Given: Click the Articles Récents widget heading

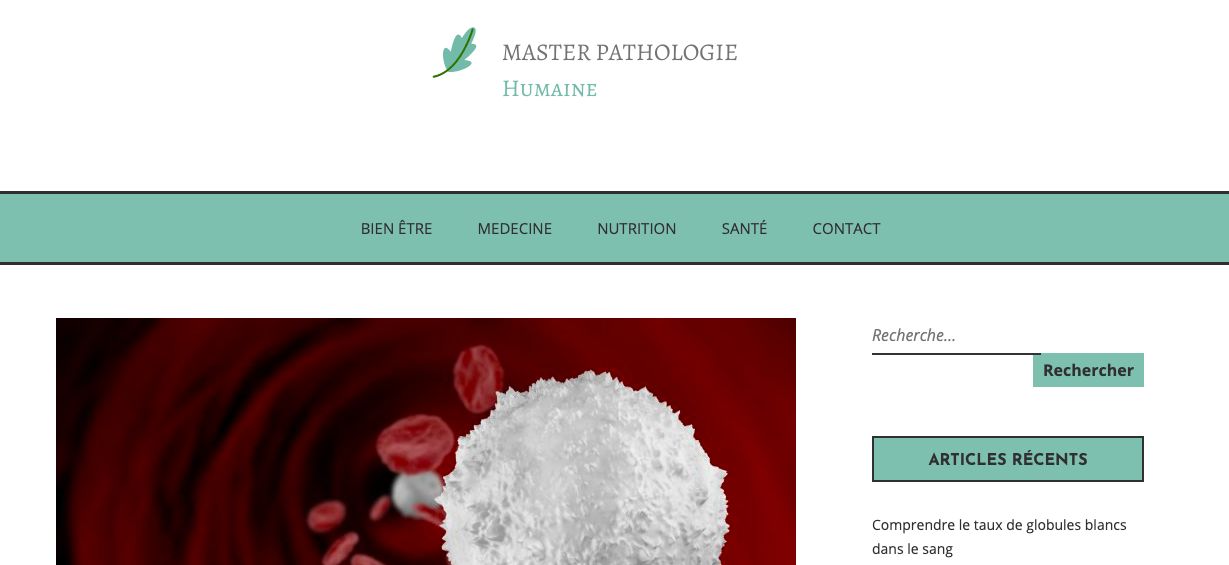Looking at the screenshot, I should click(x=1008, y=459).
